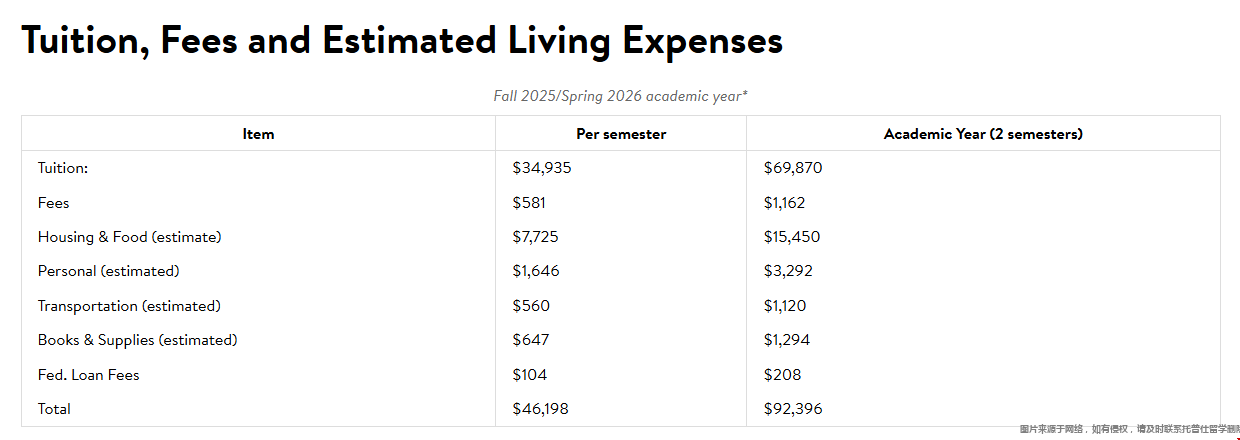Click the $1,120 transportation yearly value
This screenshot has width=1240, height=440.
pyautogui.click(x=785, y=306)
